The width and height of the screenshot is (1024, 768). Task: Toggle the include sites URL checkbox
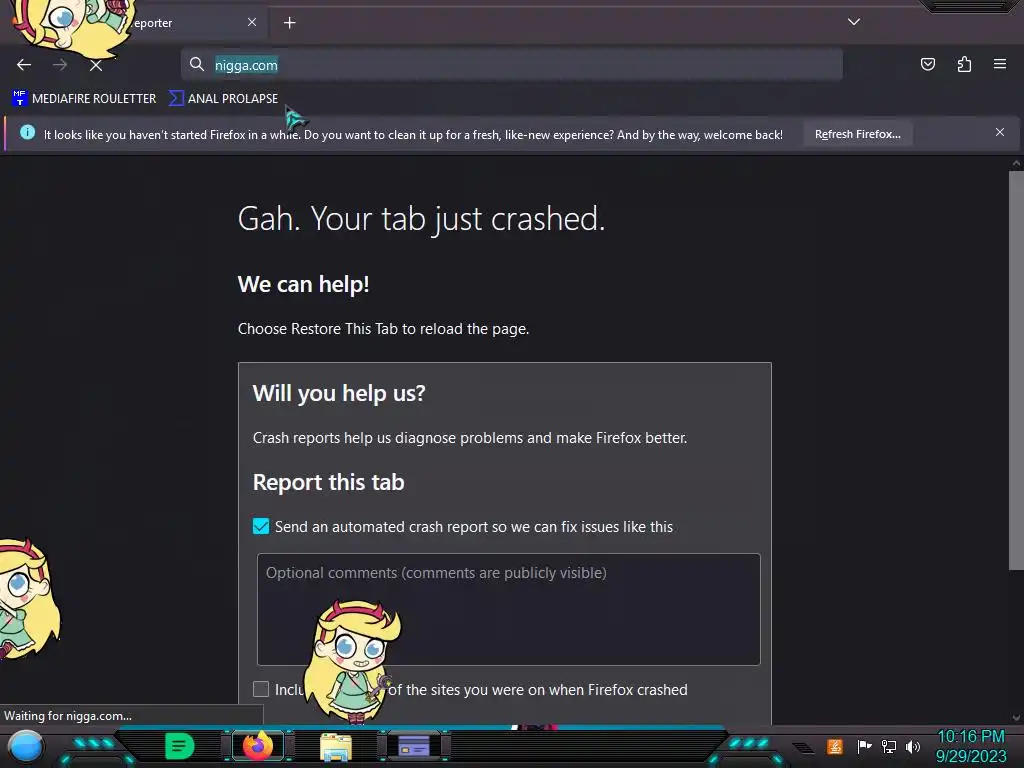pyautogui.click(x=261, y=689)
